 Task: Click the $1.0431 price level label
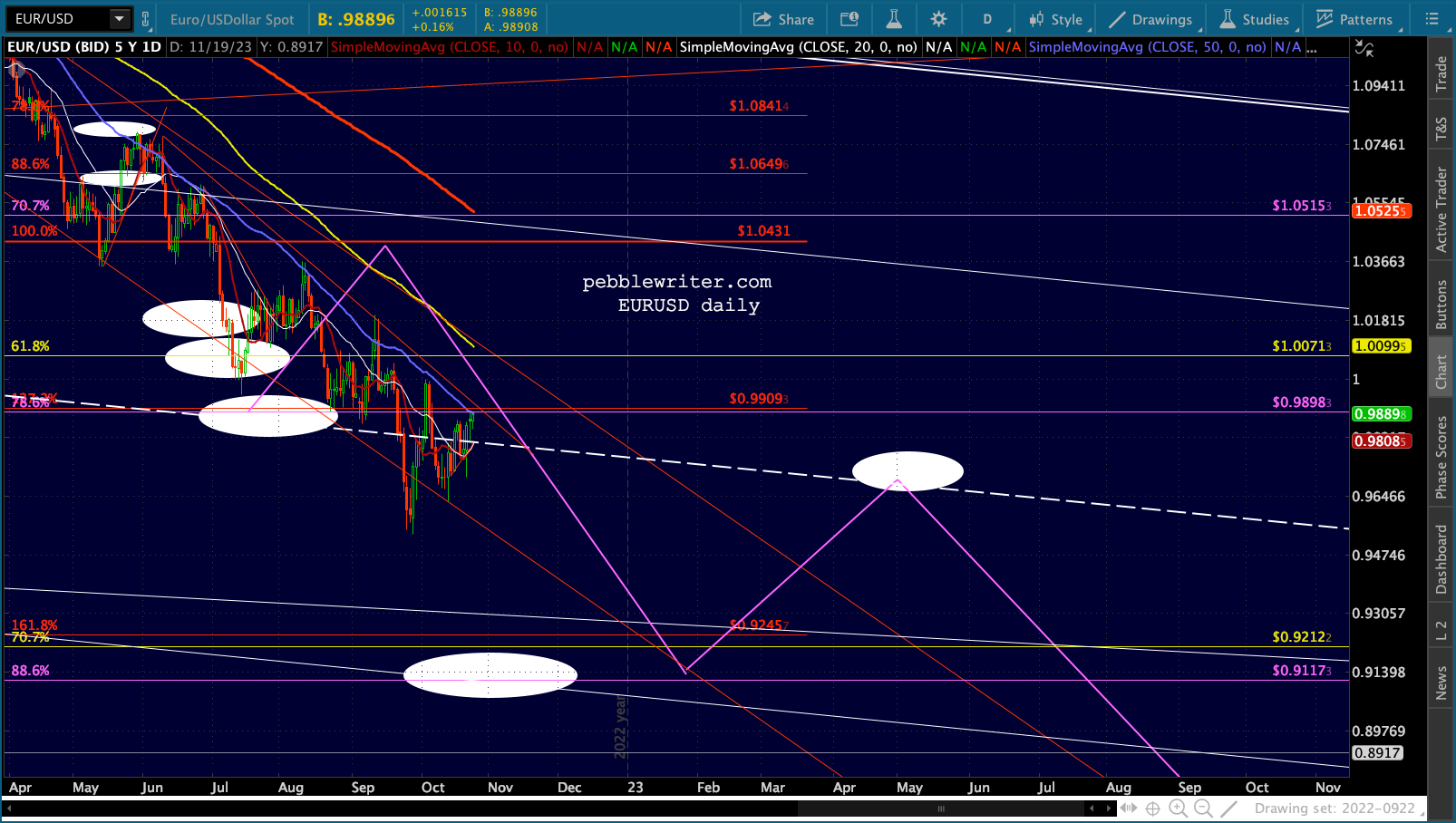763,231
